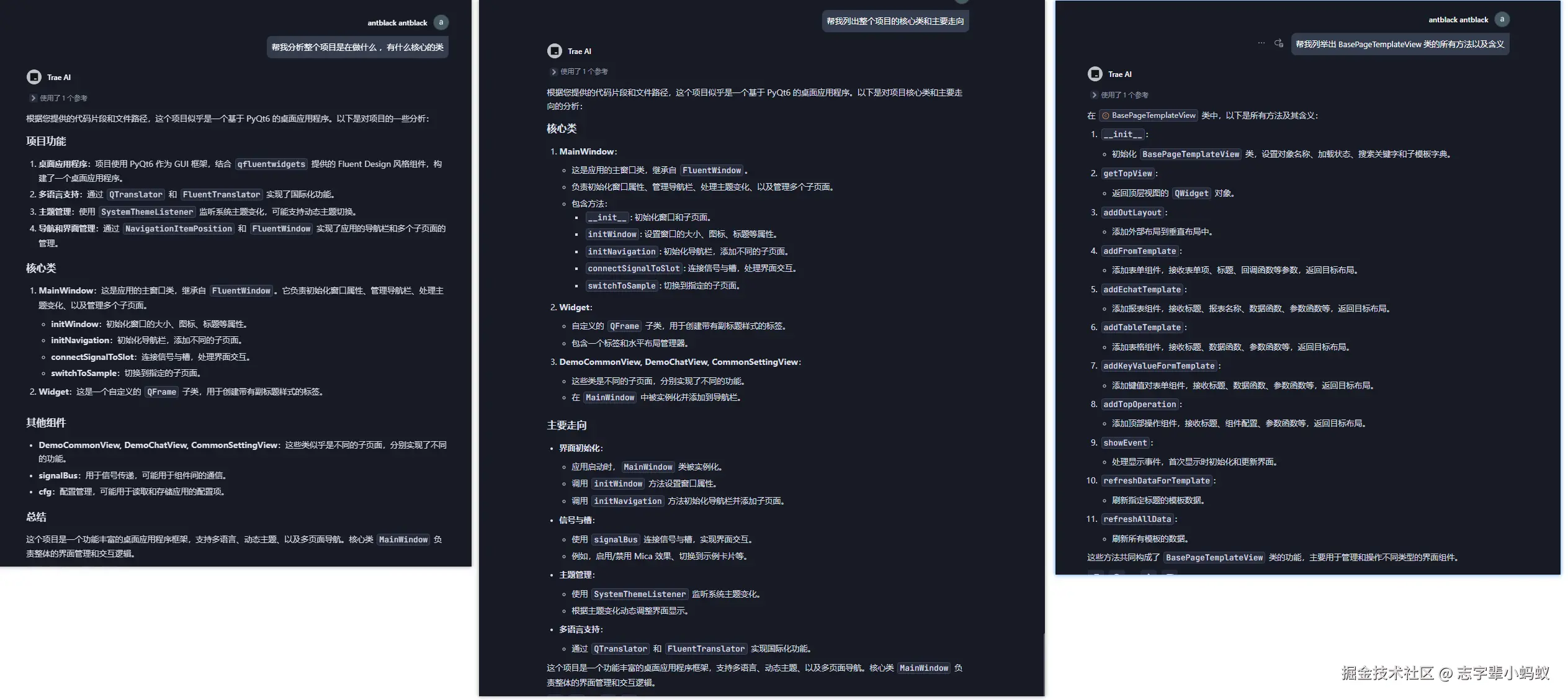
Task: Click Trae AI avatar above the BasePageTemplateView methods answer
Action: pyautogui.click(x=1095, y=74)
